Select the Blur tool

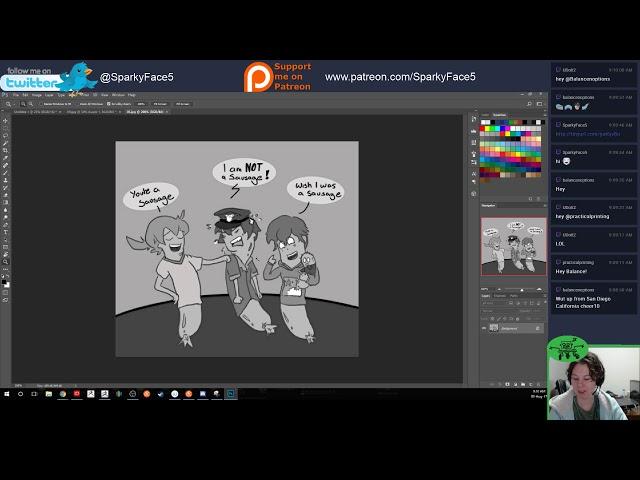(x=5, y=210)
